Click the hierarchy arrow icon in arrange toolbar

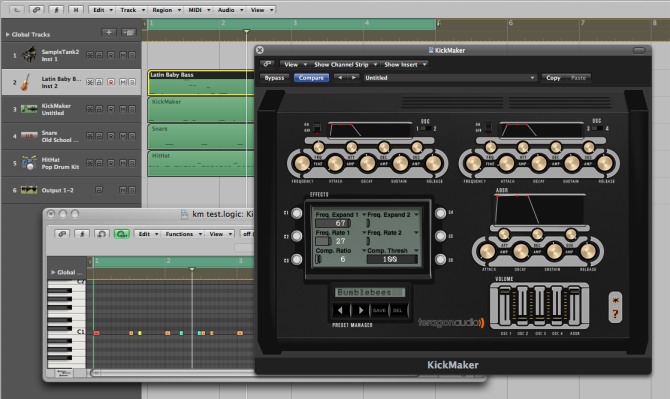tap(17, 9)
